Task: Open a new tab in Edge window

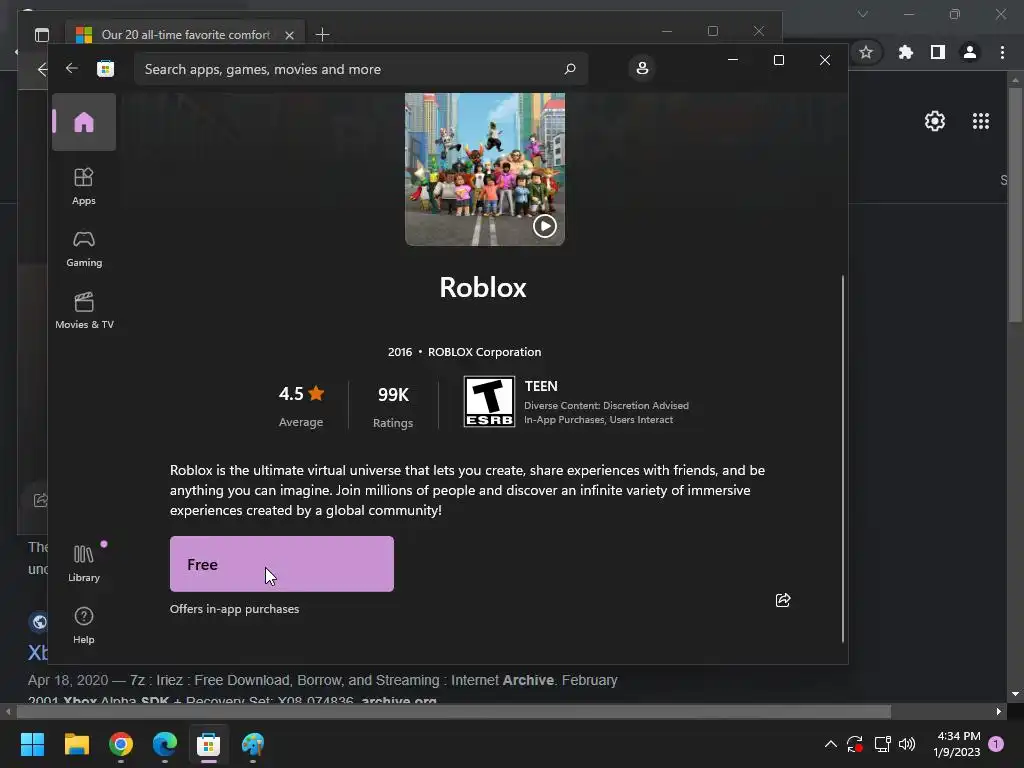Action: pos(322,35)
